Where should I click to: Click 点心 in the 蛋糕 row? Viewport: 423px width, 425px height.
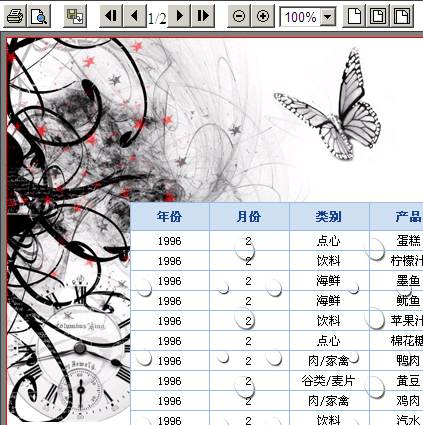[329, 240]
